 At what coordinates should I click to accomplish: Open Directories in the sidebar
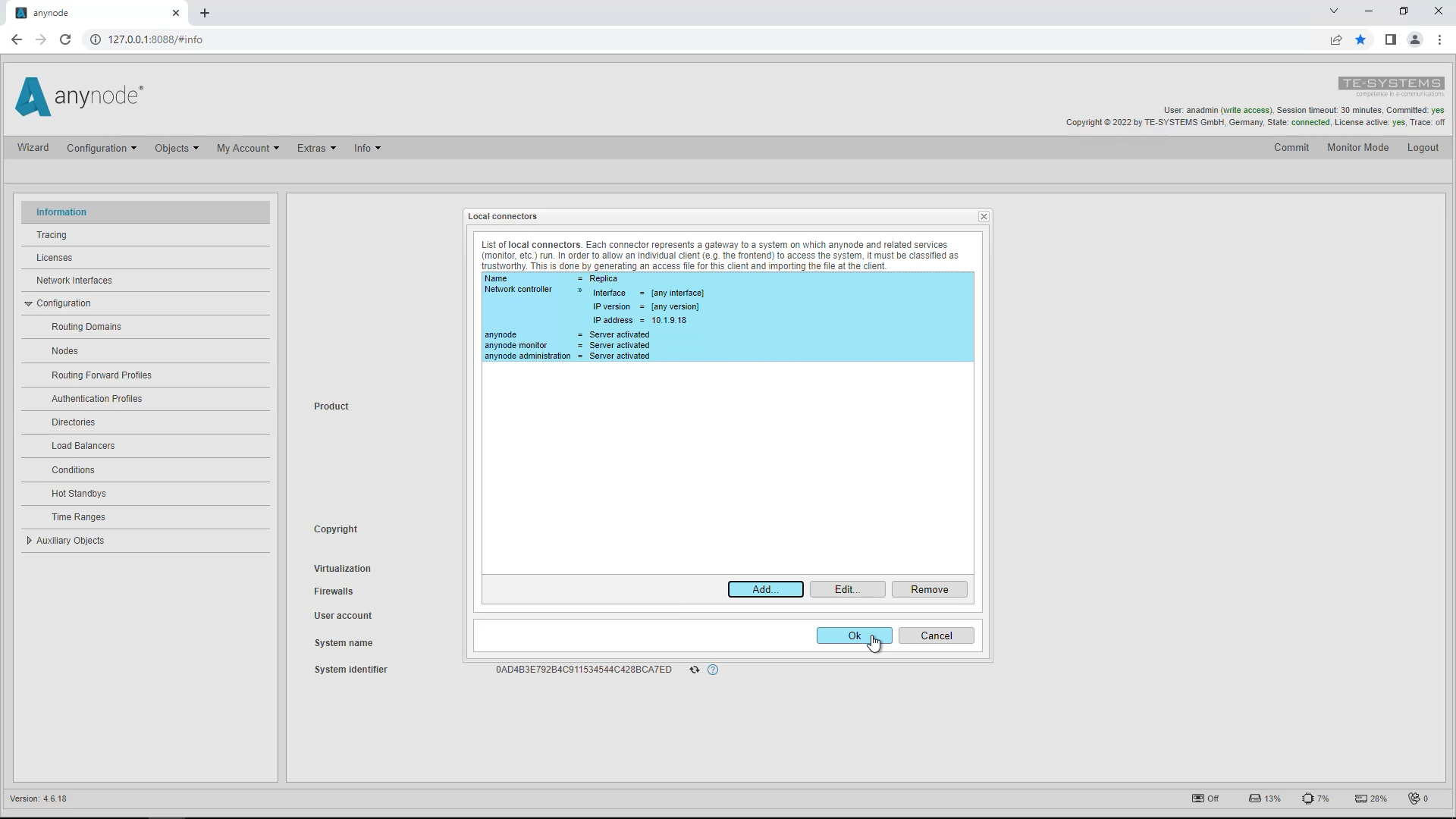point(146,422)
